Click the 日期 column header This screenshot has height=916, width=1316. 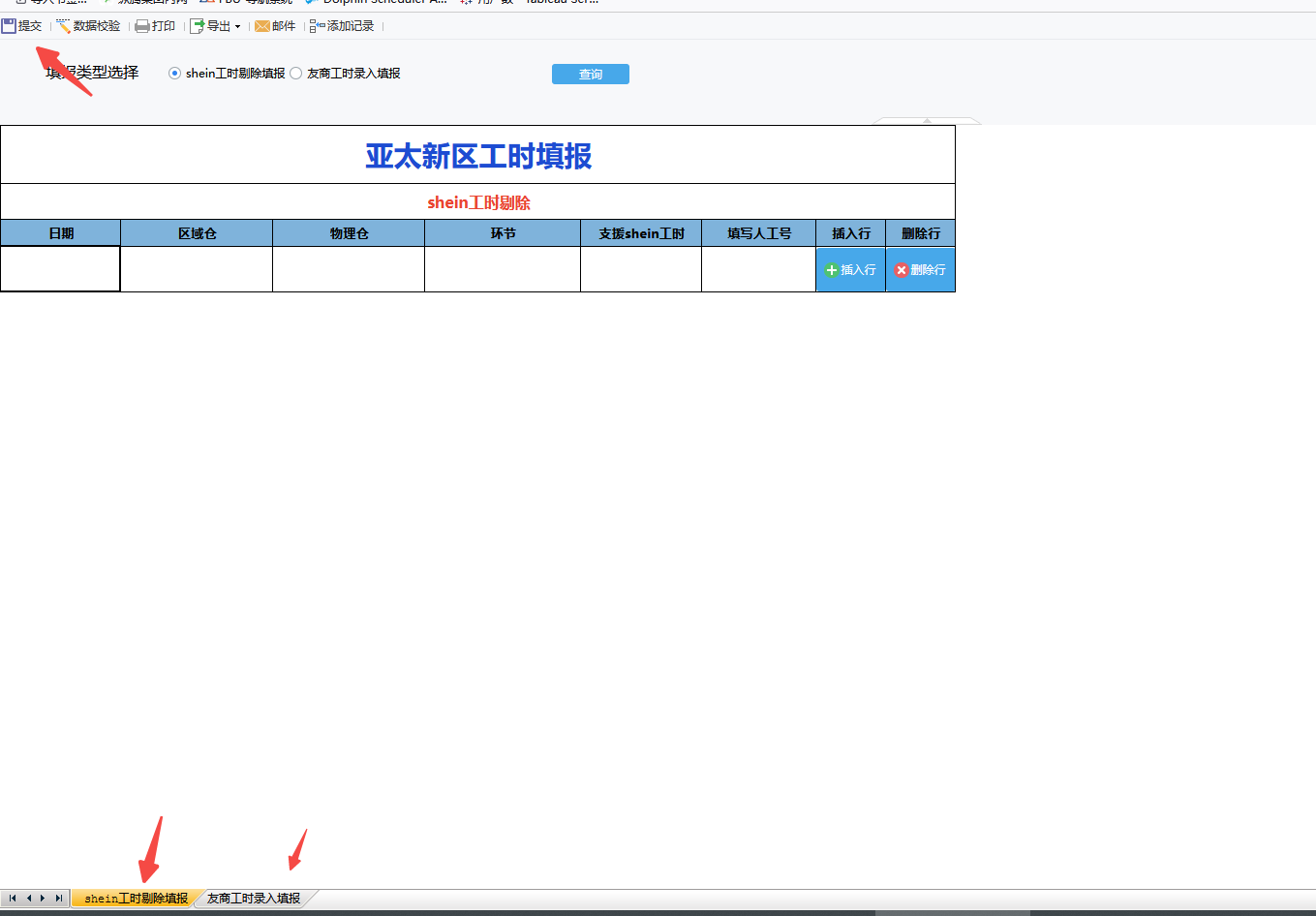tap(60, 233)
